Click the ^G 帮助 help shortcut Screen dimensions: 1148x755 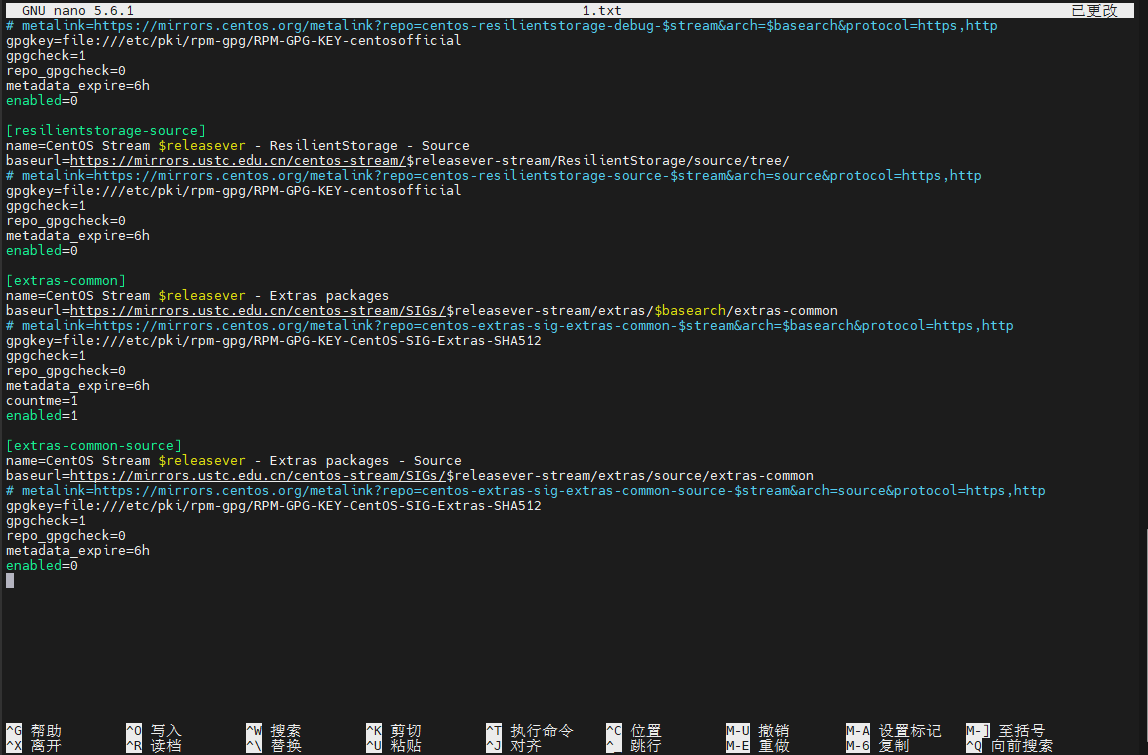34,731
